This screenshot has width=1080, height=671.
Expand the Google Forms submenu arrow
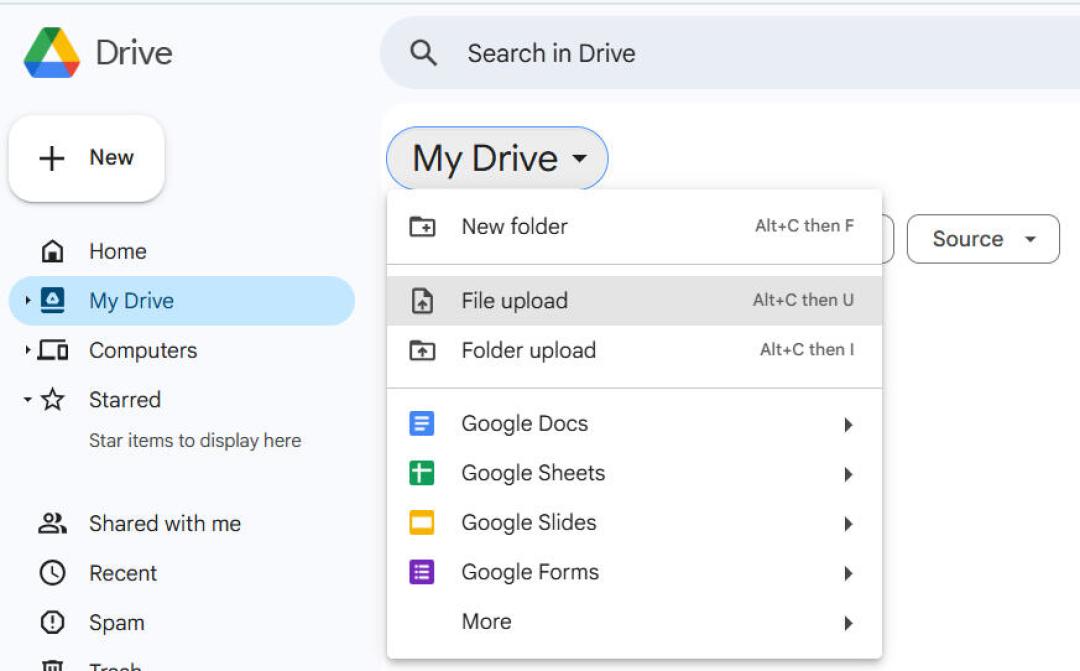point(849,573)
